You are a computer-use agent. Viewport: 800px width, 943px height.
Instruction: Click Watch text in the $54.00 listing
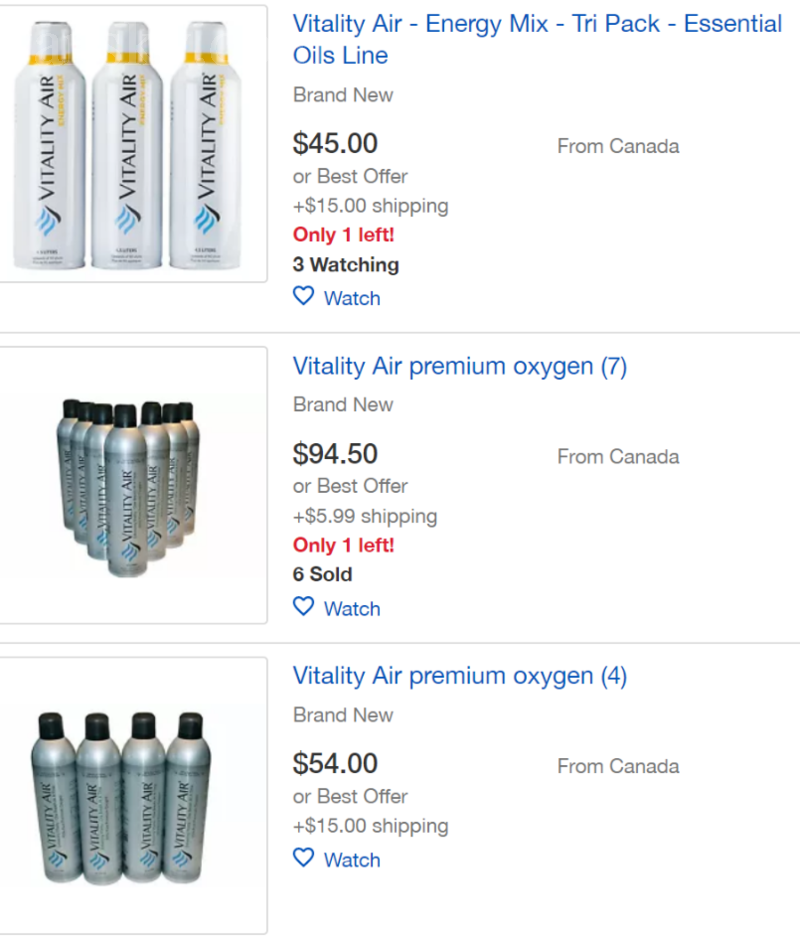click(352, 859)
